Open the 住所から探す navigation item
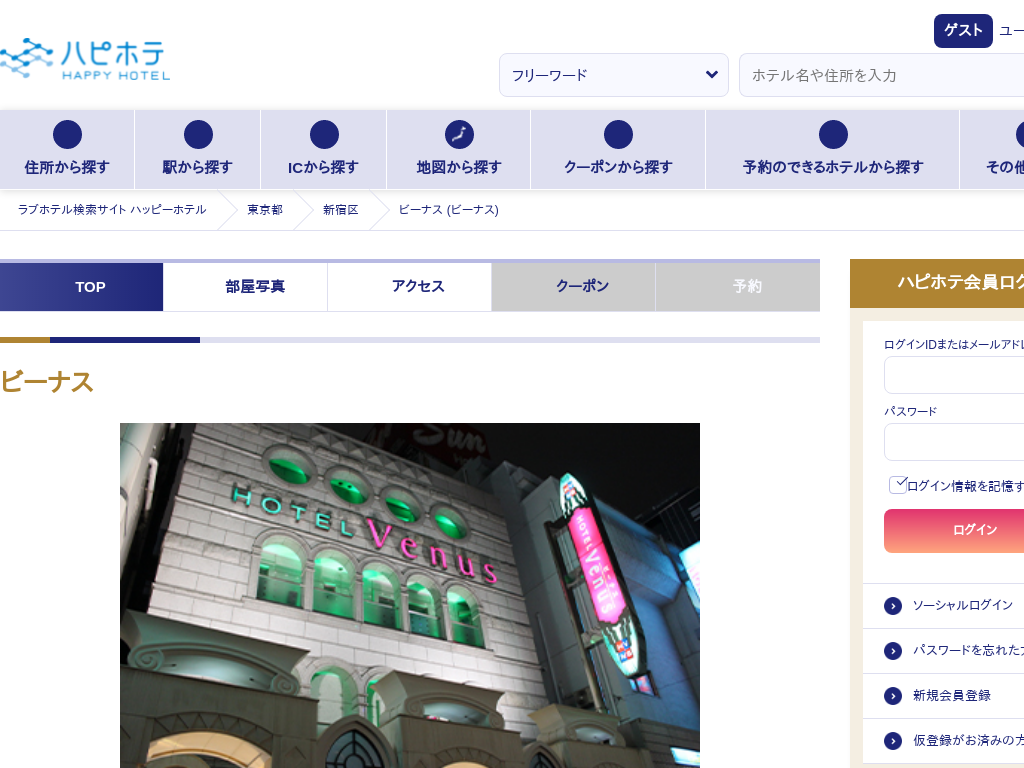1024x768 pixels. [67, 150]
